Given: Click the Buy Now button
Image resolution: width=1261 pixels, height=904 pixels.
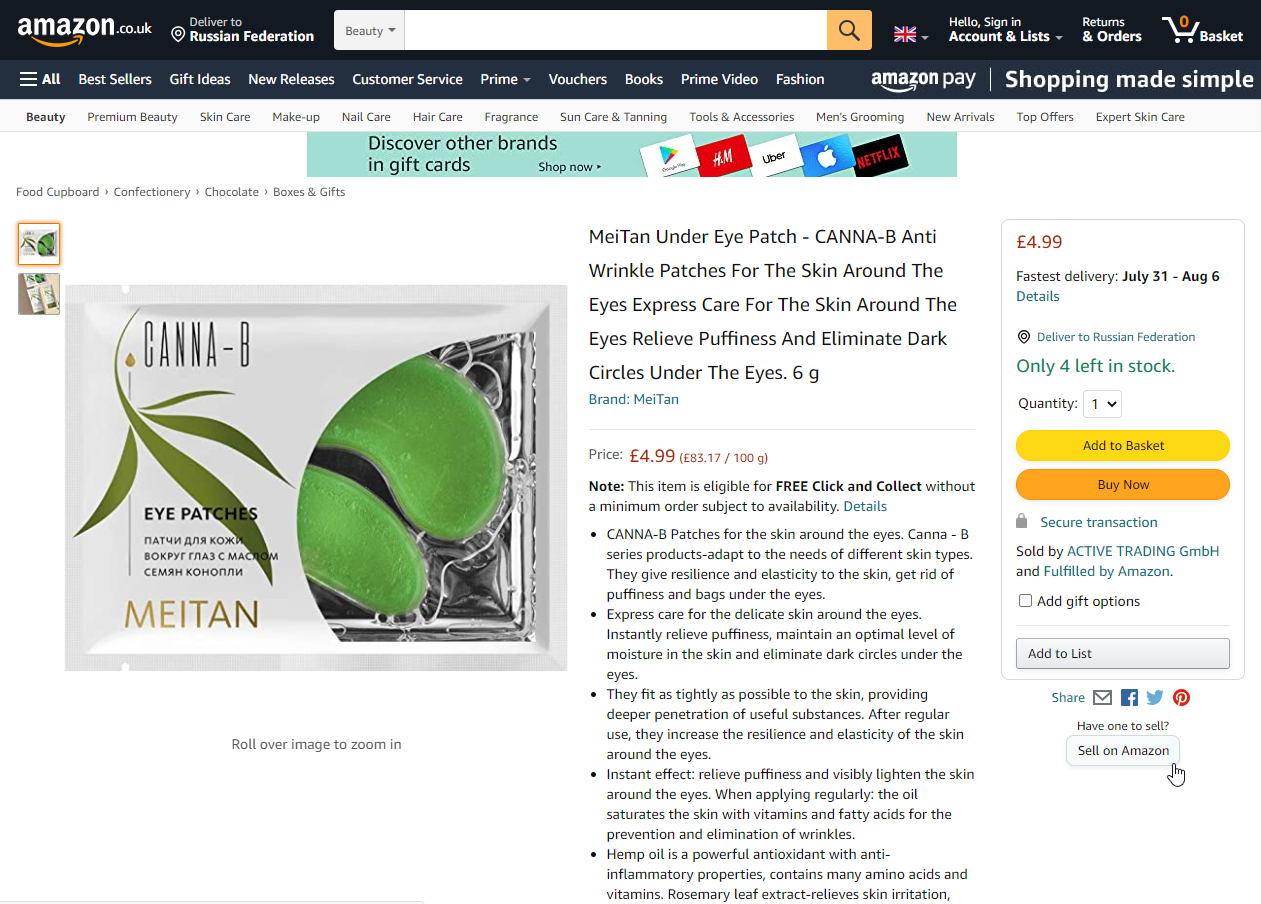Looking at the screenshot, I should (x=1123, y=485).
